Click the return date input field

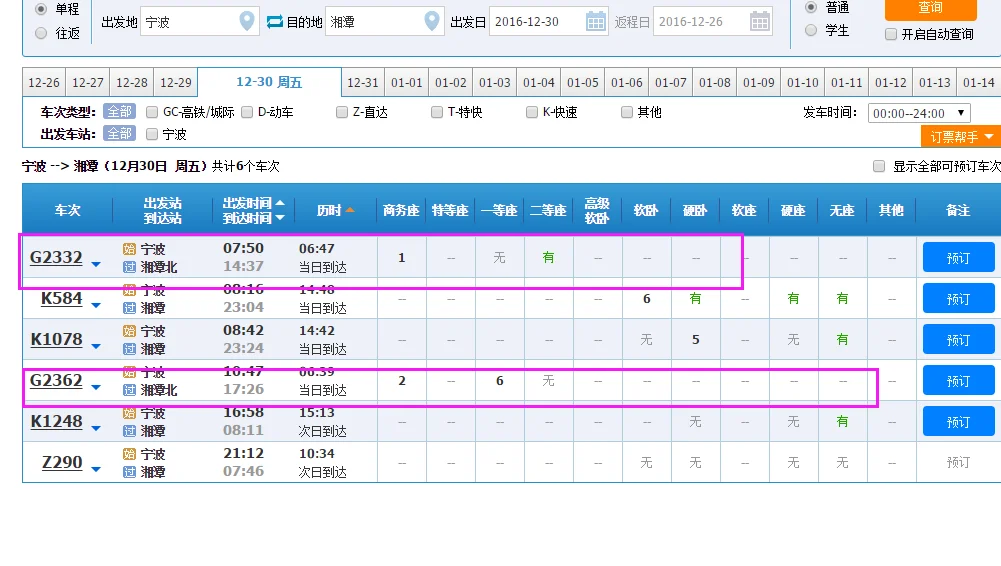tap(712, 22)
